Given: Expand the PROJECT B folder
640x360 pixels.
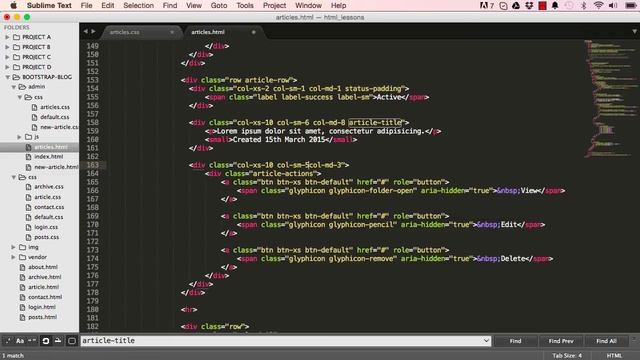Looking at the screenshot, I should pyautogui.click(x=7, y=47).
